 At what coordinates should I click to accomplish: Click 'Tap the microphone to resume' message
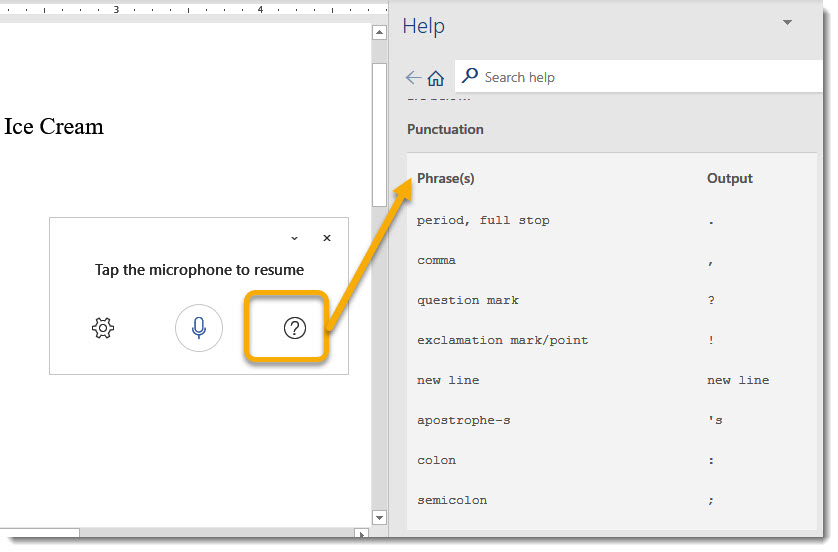(x=199, y=270)
